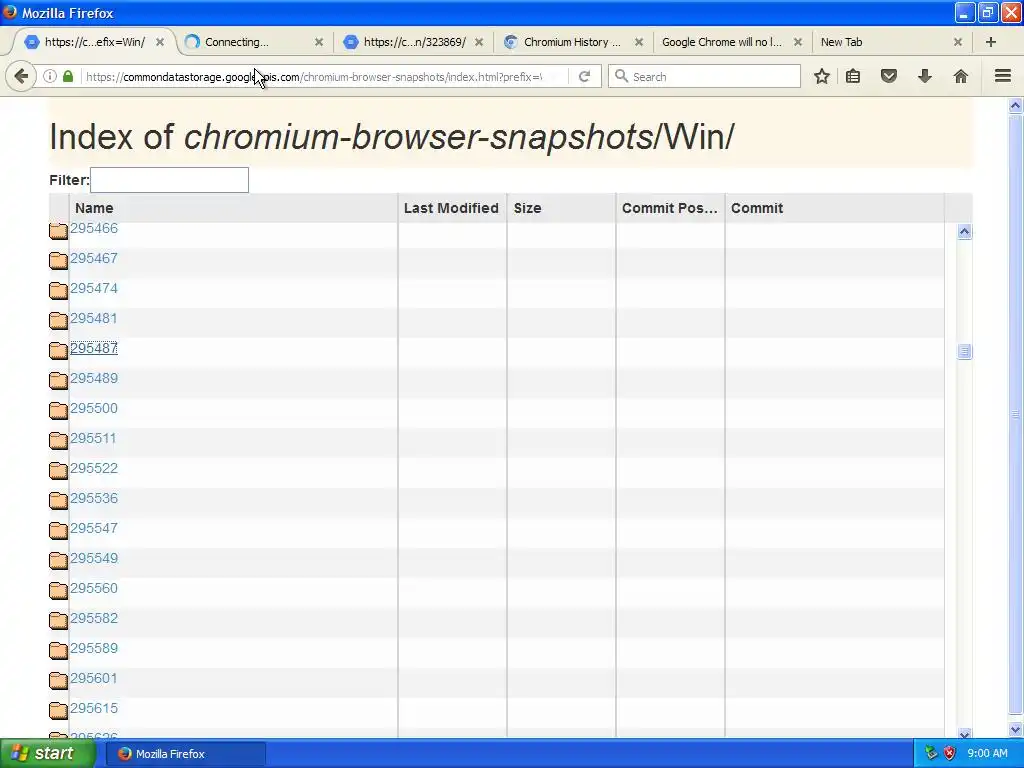Switch to the https://c...n/323869/ tab

pos(414,42)
